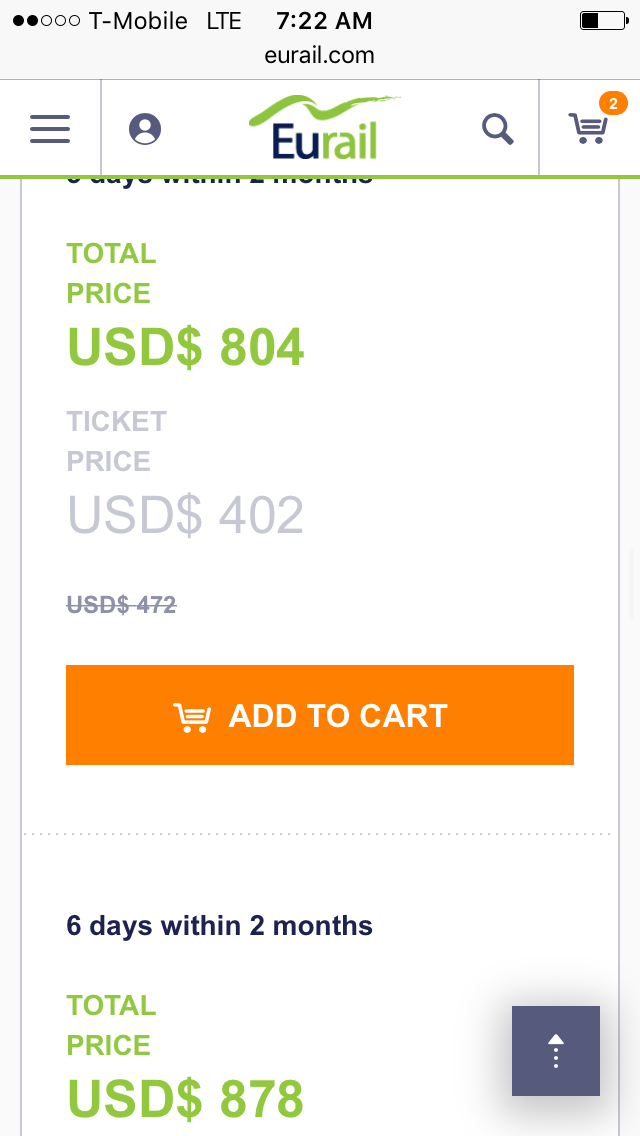
Task: Tap the status bar time 7:22 AM
Action: [x=324, y=20]
